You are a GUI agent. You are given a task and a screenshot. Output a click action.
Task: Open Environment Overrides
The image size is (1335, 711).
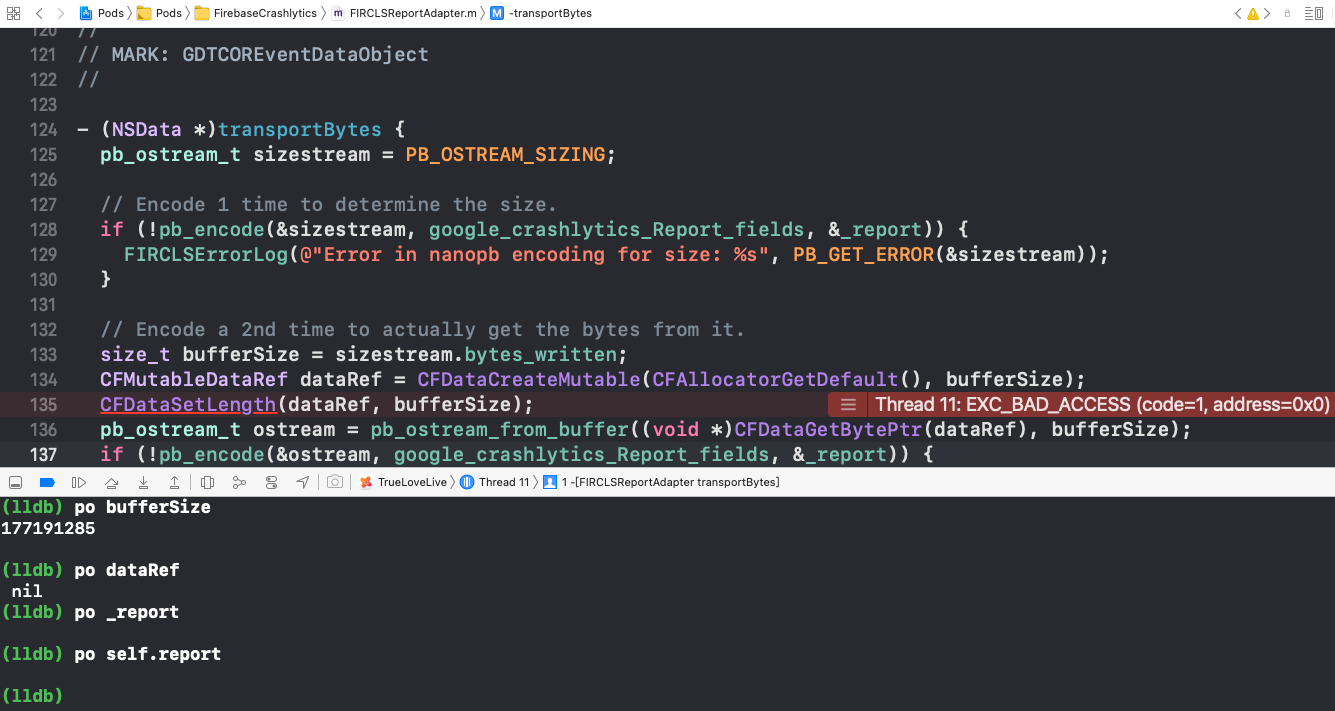(271, 482)
